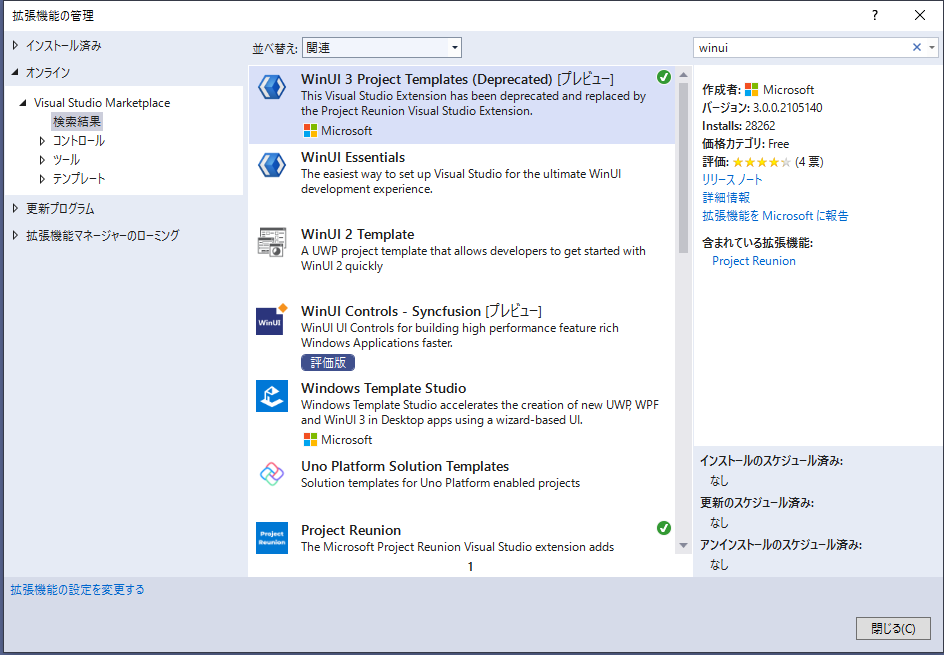Viewport: 944px width, 655px height.
Task: Click 拡張機能を Microsoft に報告 link
Action: click(775, 216)
